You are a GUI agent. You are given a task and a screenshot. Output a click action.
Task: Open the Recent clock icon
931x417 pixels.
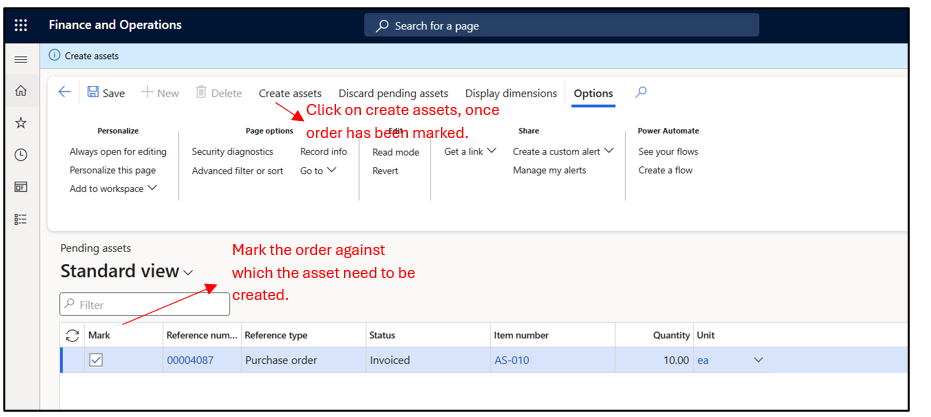point(21,155)
